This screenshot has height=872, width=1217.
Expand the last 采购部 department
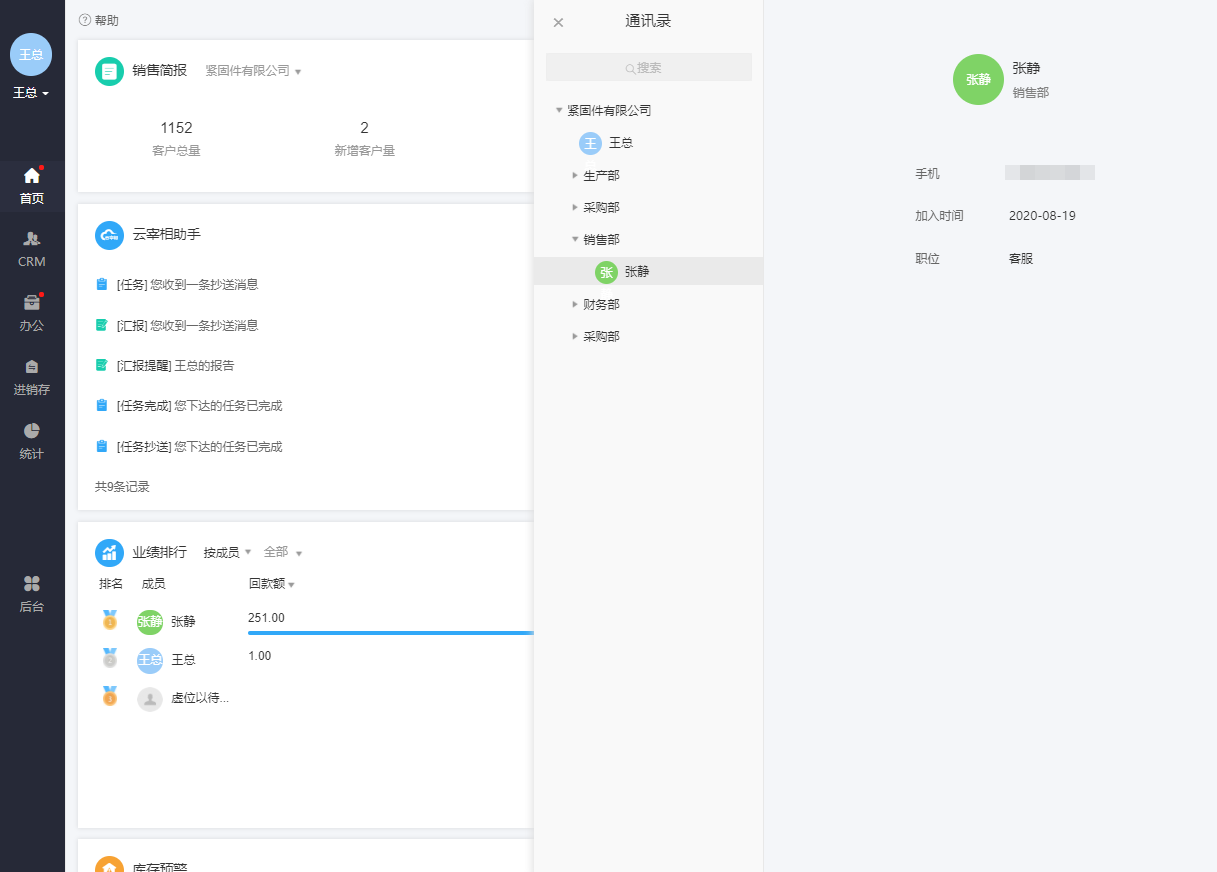pos(575,336)
